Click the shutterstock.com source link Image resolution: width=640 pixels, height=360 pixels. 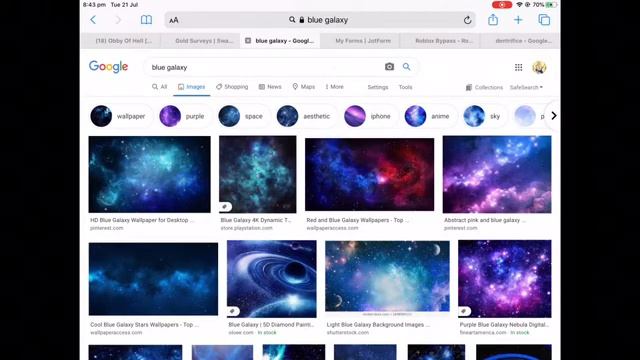coord(348,333)
